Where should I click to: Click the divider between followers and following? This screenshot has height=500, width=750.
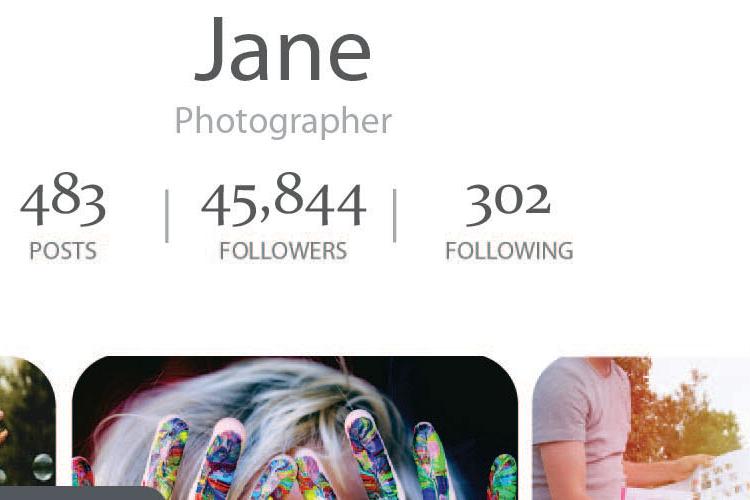[x=395, y=215]
